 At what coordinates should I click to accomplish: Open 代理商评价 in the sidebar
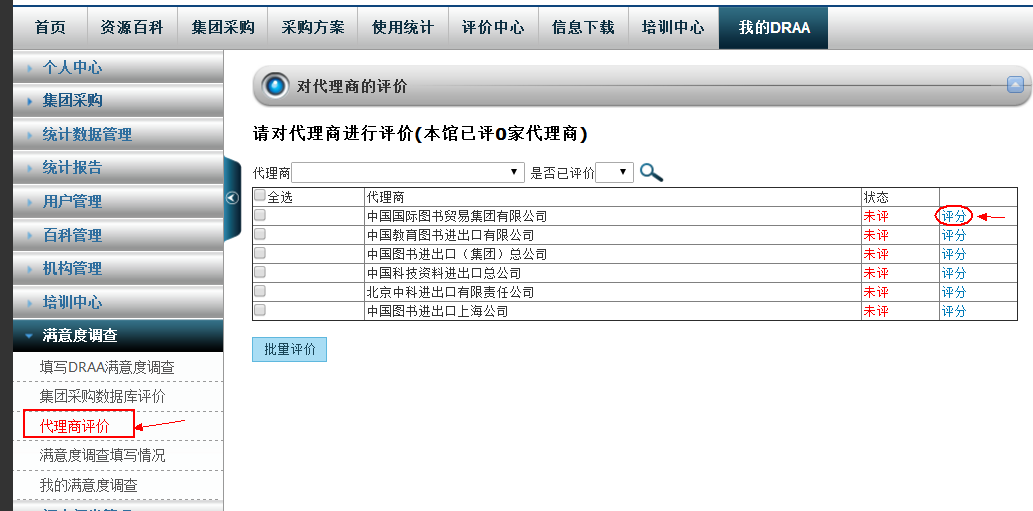(x=75, y=426)
